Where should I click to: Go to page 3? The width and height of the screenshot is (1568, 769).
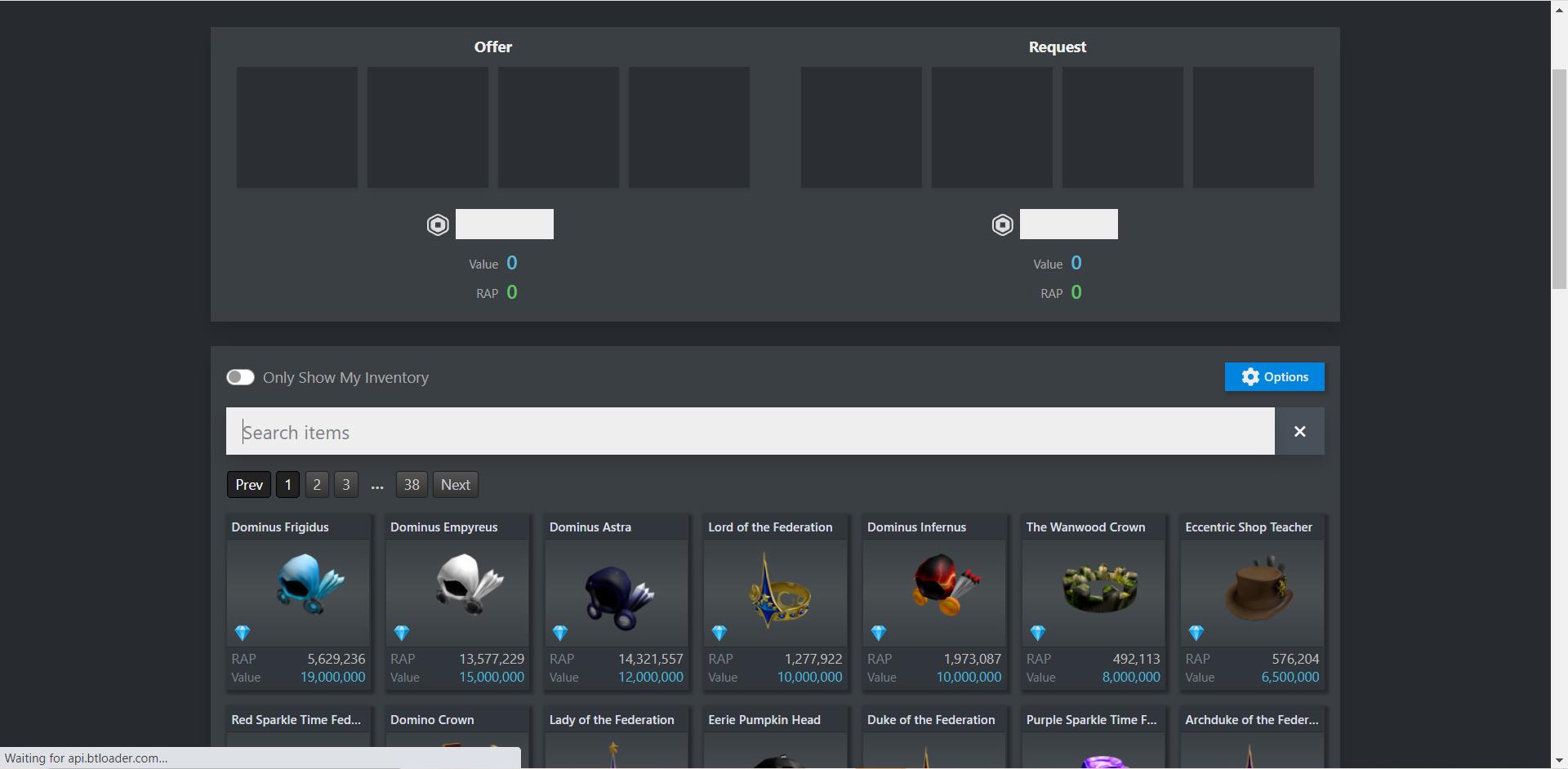click(x=346, y=484)
